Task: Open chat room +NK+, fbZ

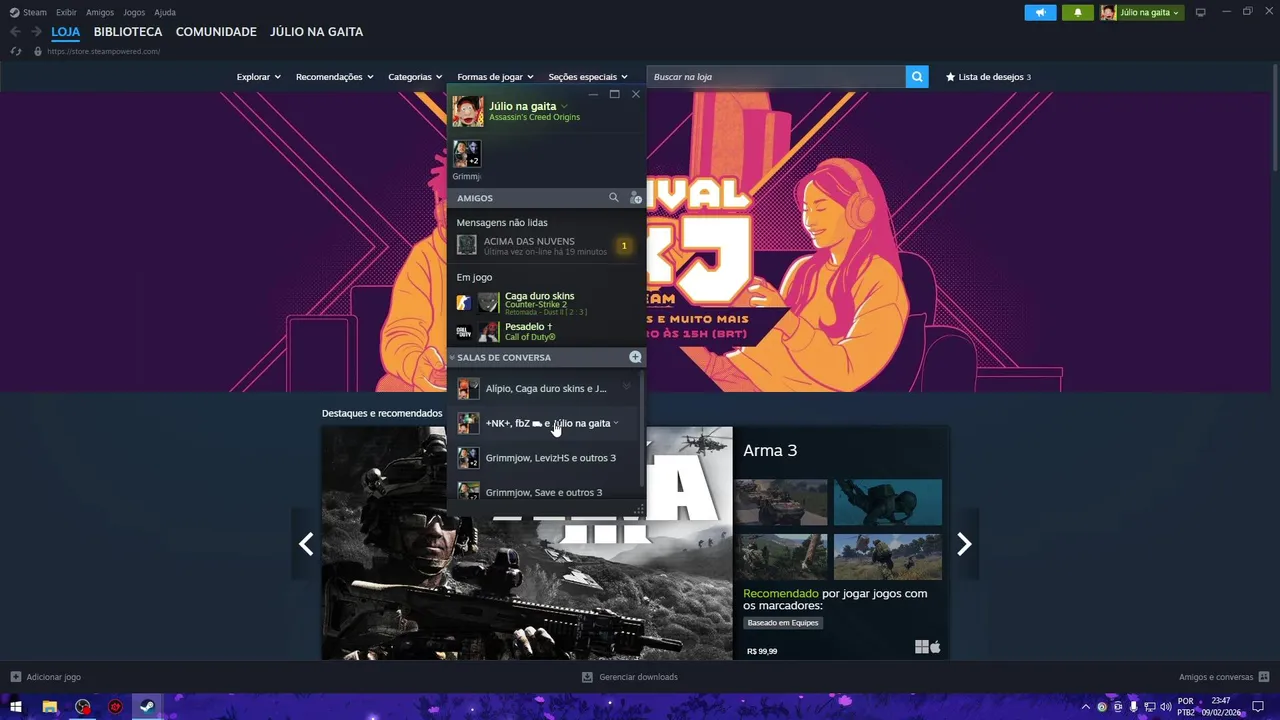Action: [541, 423]
